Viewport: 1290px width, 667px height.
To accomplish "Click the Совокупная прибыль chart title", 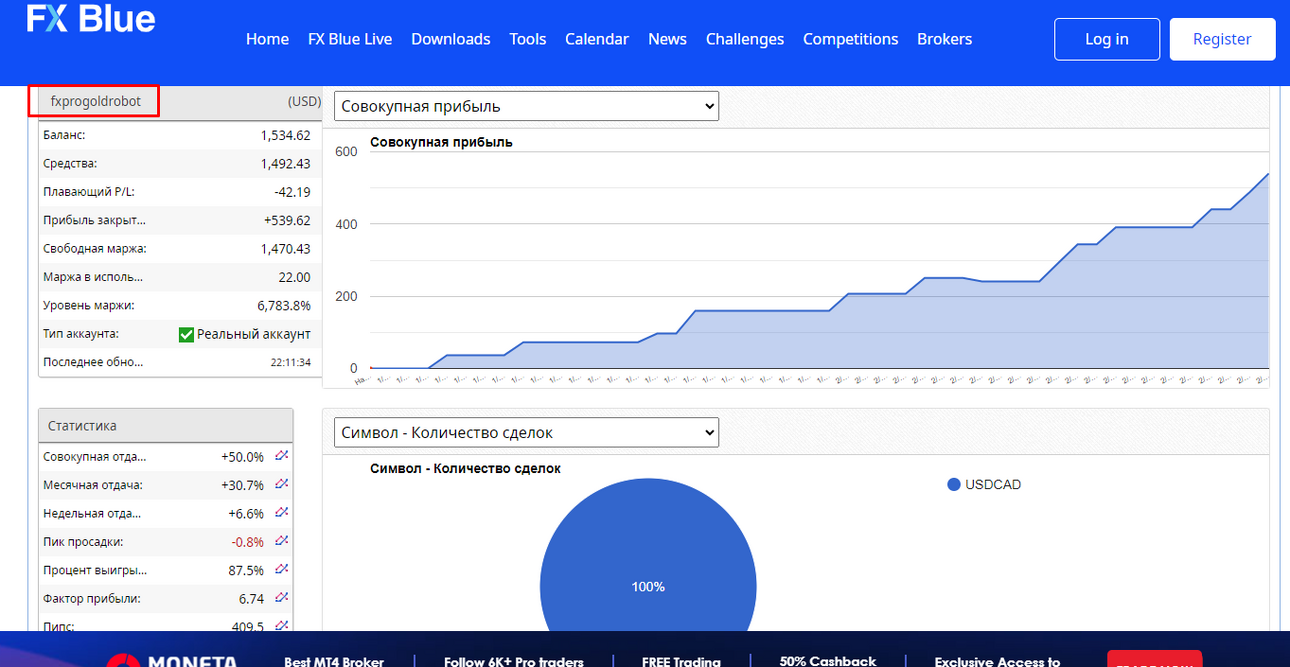I will pos(441,142).
